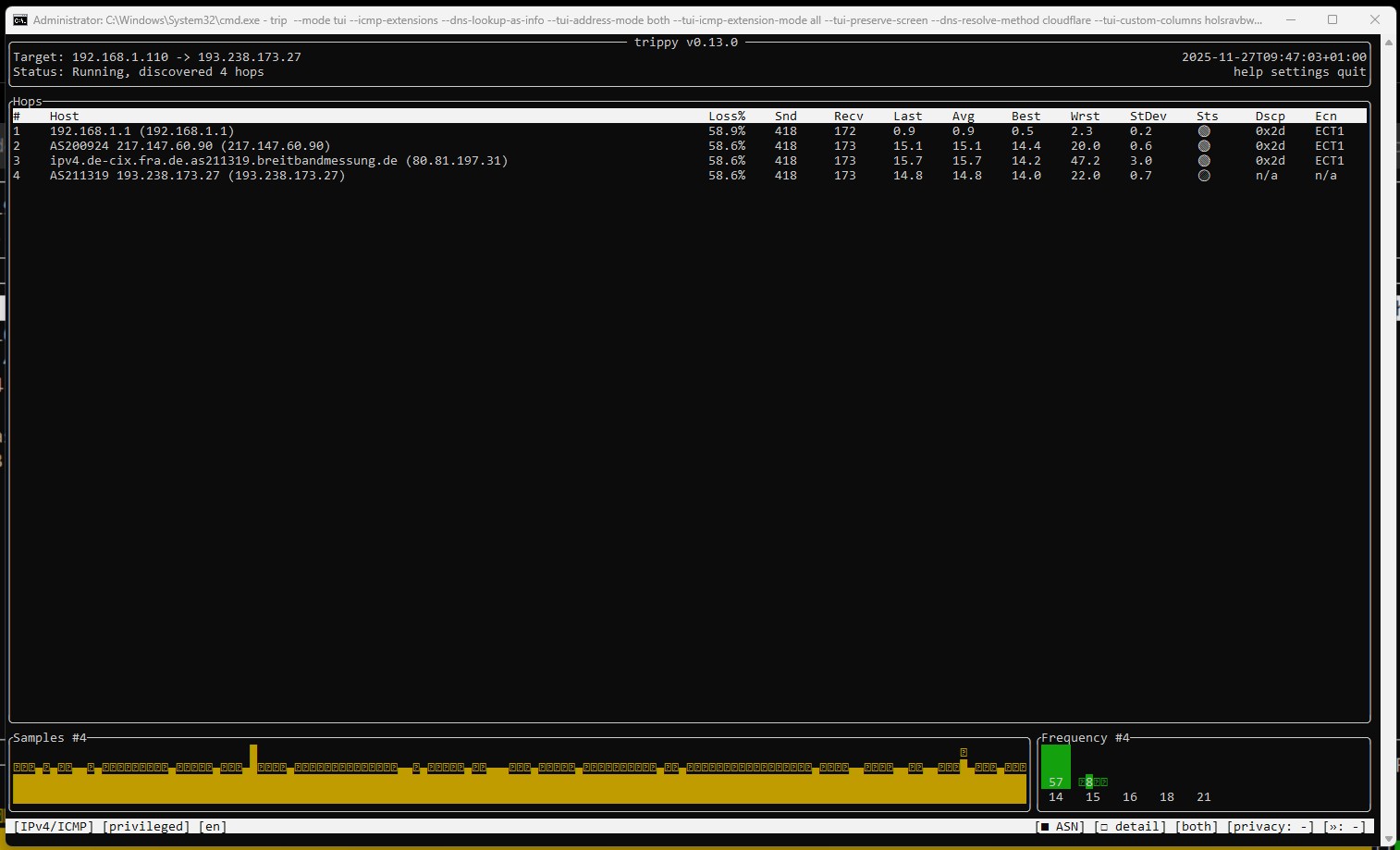This screenshot has height=850, width=1400.
Task: Click the 'Target: 192.168.1.110 -> 193.238.173.27' line
Action: (157, 57)
